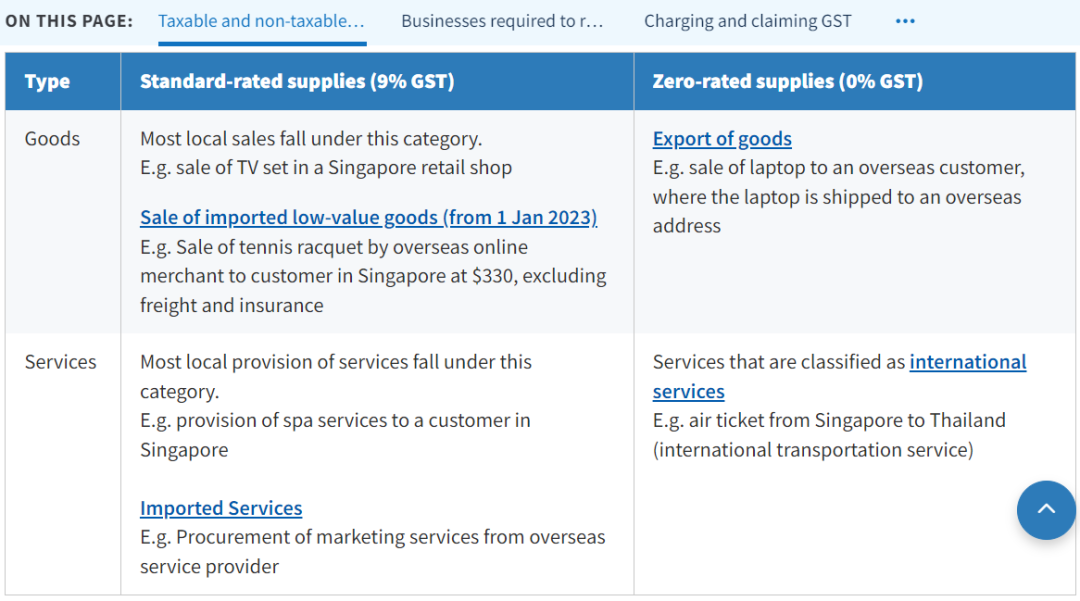
Task: Go to 'Charging and claiming GST' section
Action: click(x=747, y=21)
